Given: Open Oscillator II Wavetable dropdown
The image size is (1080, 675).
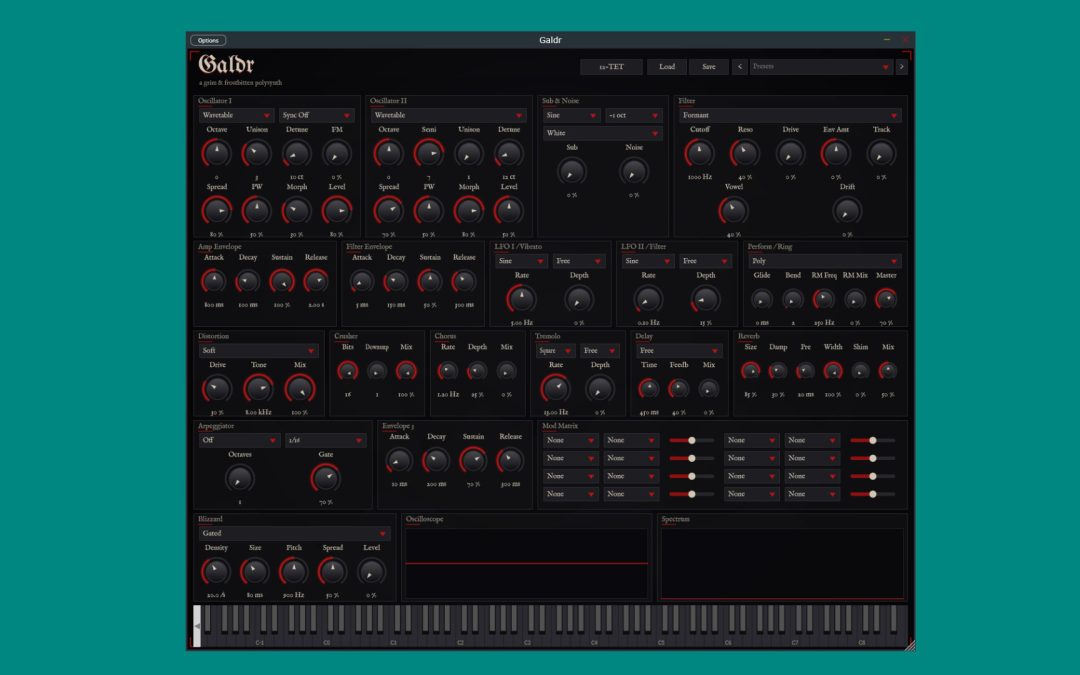Looking at the screenshot, I should pyautogui.click(x=448, y=115).
